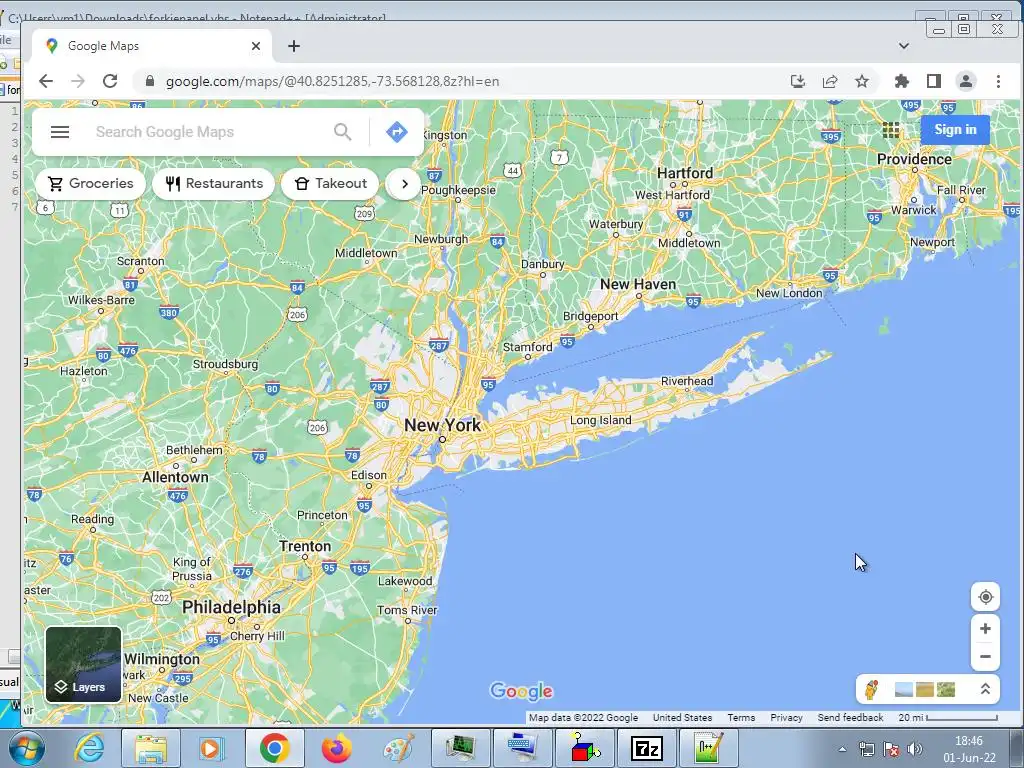The width and height of the screenshot is (1024, 768).
Task: Go forward in Chrome
Action: (78, 81)
